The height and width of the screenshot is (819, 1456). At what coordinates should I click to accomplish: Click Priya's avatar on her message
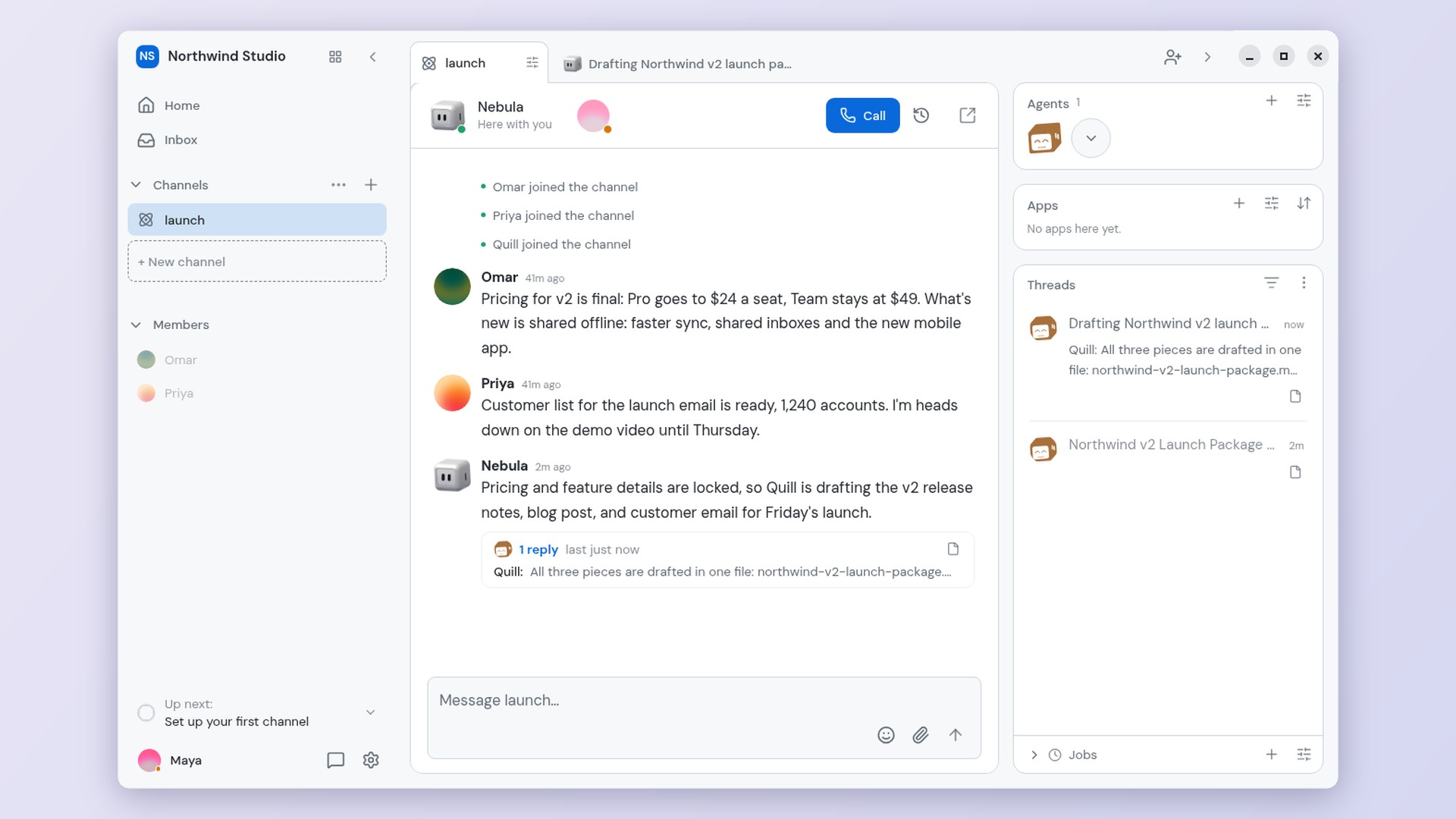(x=452, y=393)
